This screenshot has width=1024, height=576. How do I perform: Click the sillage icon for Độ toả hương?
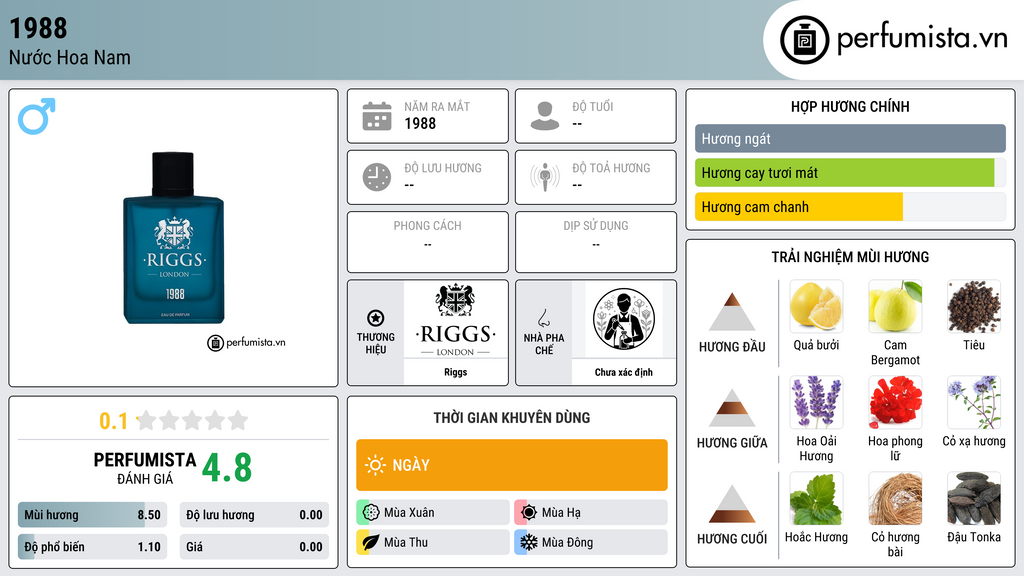(x=545, y=177)
